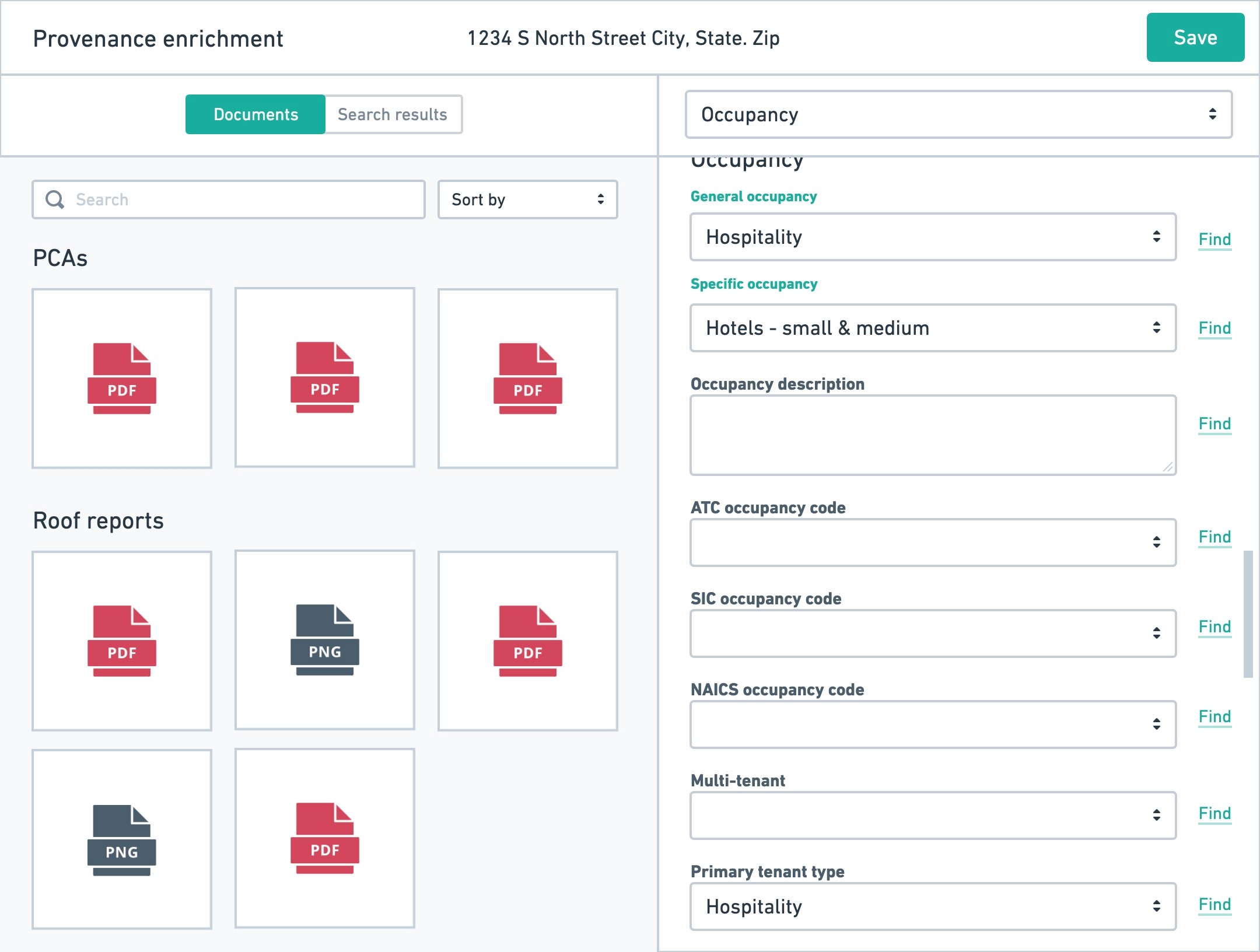Switch to the Search results tab

tap(393, 114)
